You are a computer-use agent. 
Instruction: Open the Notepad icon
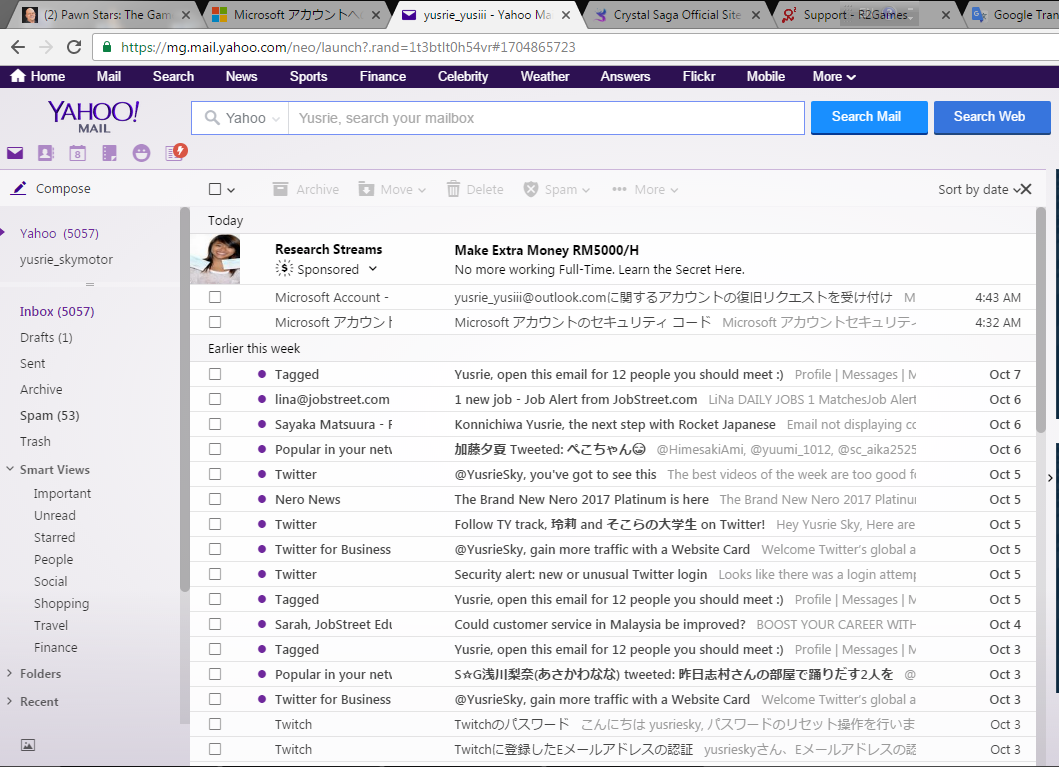pyautogui.click(x=110, y=153)
